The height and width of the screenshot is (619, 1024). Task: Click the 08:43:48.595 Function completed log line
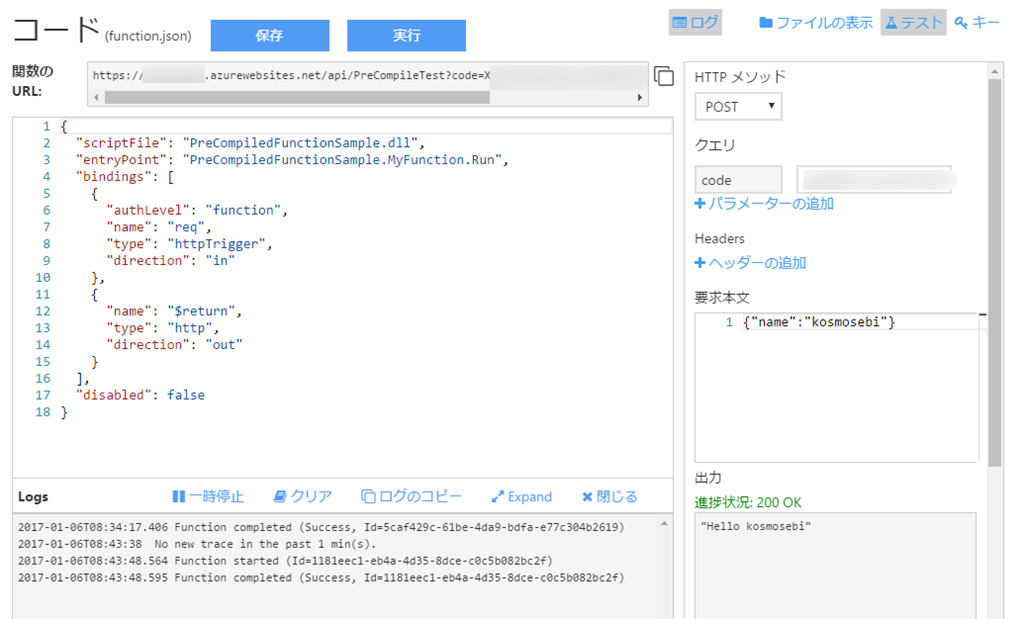[x=321, y=578]
